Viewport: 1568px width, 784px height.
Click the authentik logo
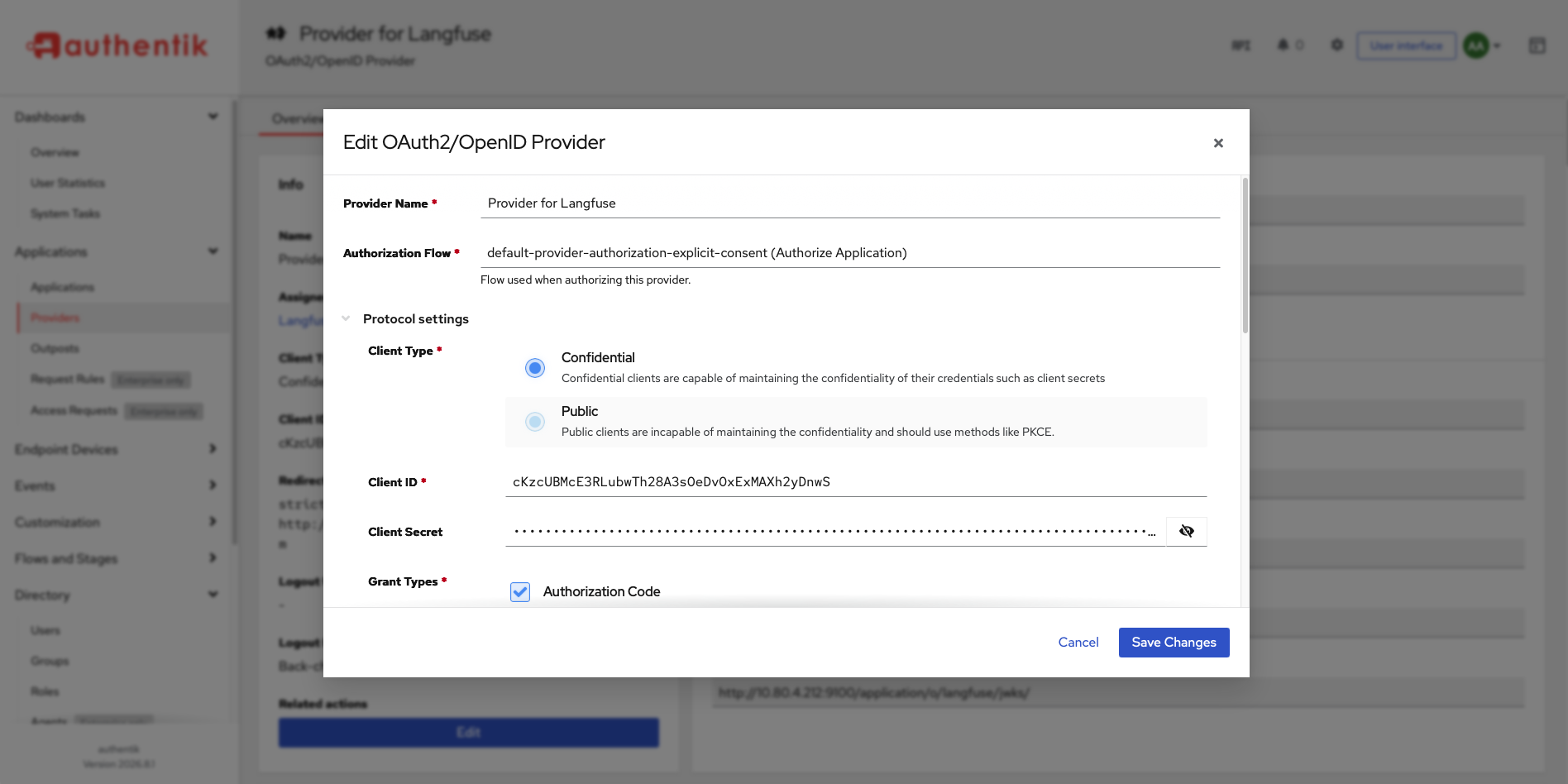[117, 45]
